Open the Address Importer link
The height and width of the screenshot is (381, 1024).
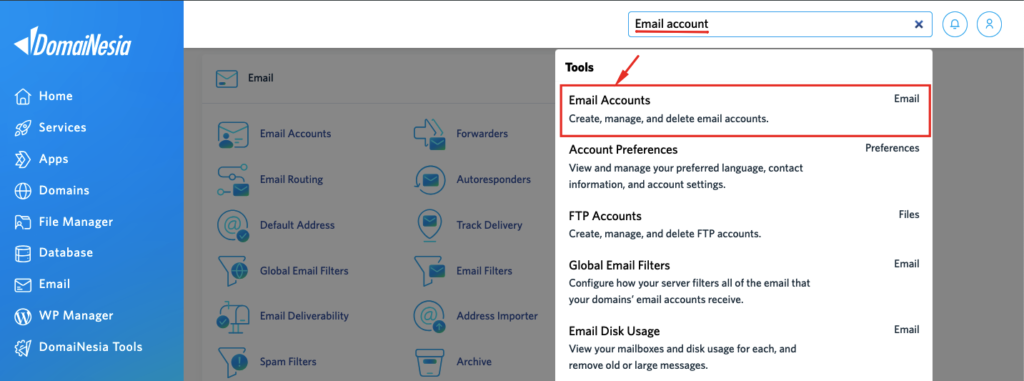pyautogui.click(x=497, y=316)
